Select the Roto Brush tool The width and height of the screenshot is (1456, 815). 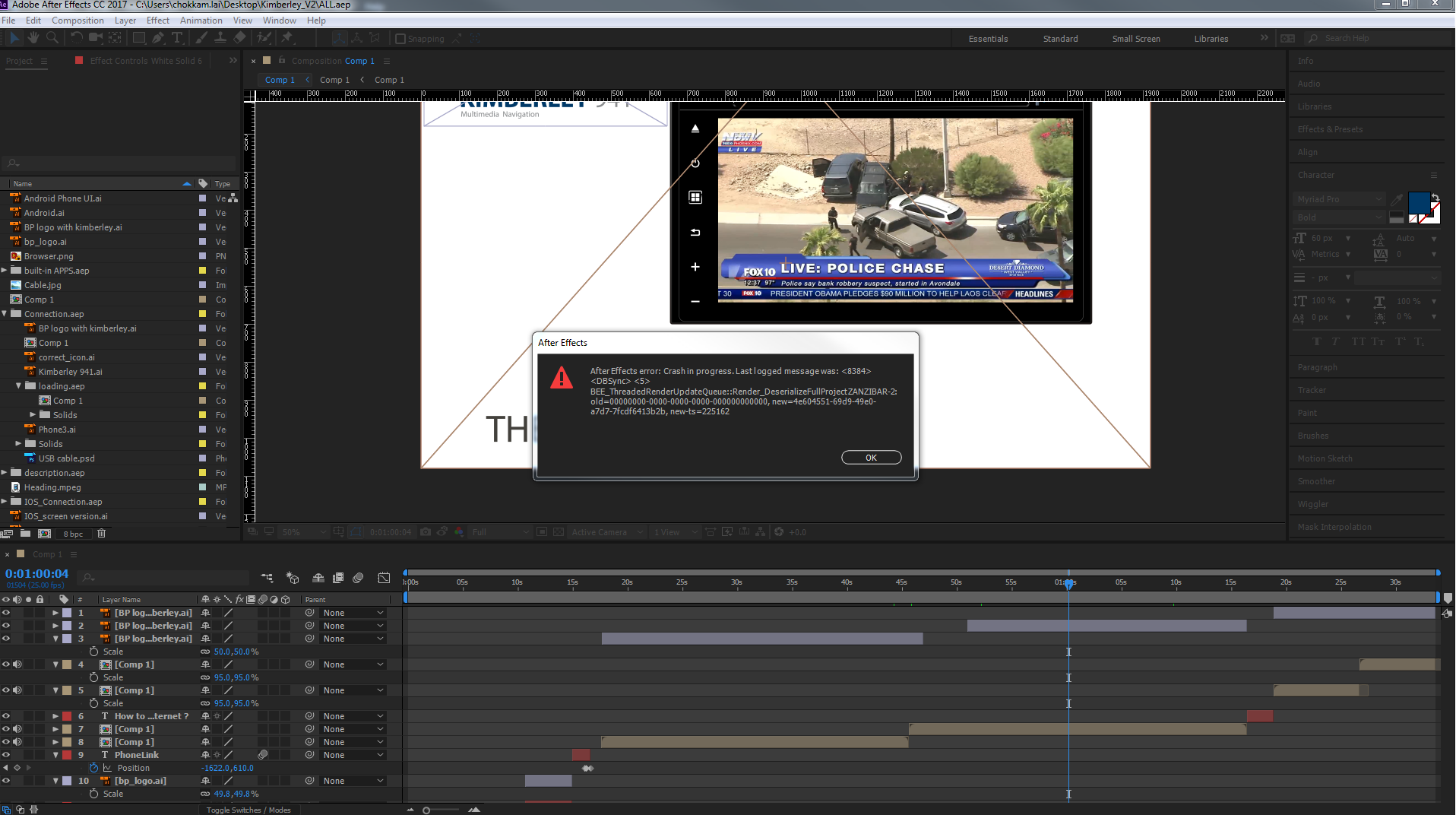click(264, 37)
